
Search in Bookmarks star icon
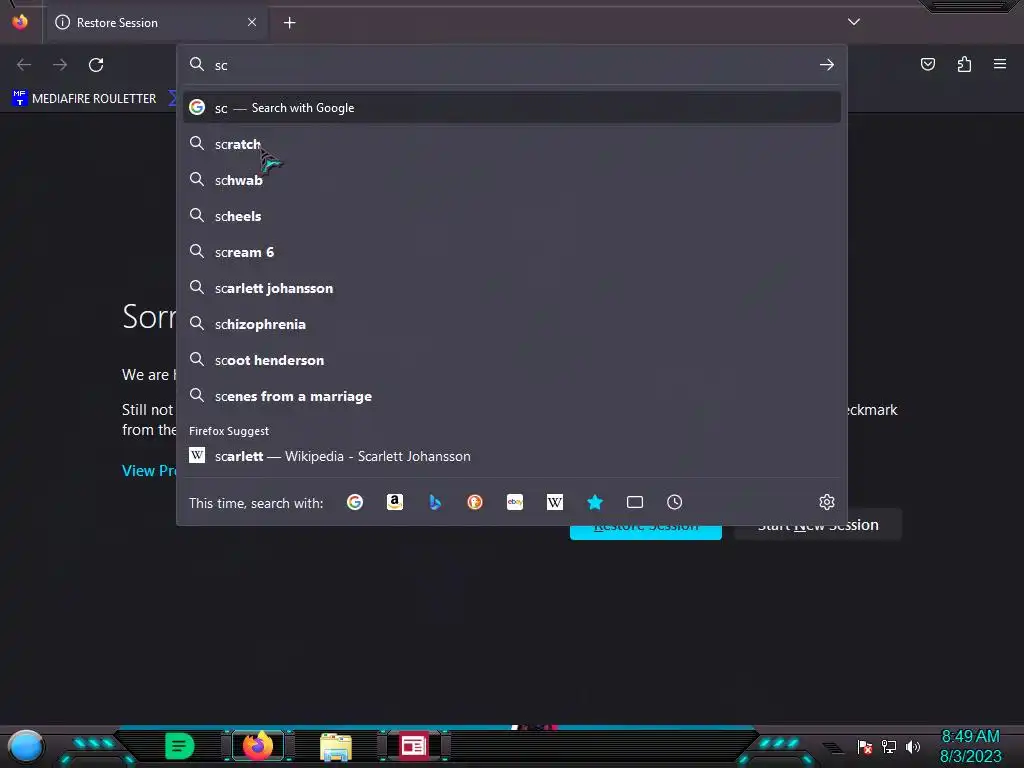click(595, 502)
